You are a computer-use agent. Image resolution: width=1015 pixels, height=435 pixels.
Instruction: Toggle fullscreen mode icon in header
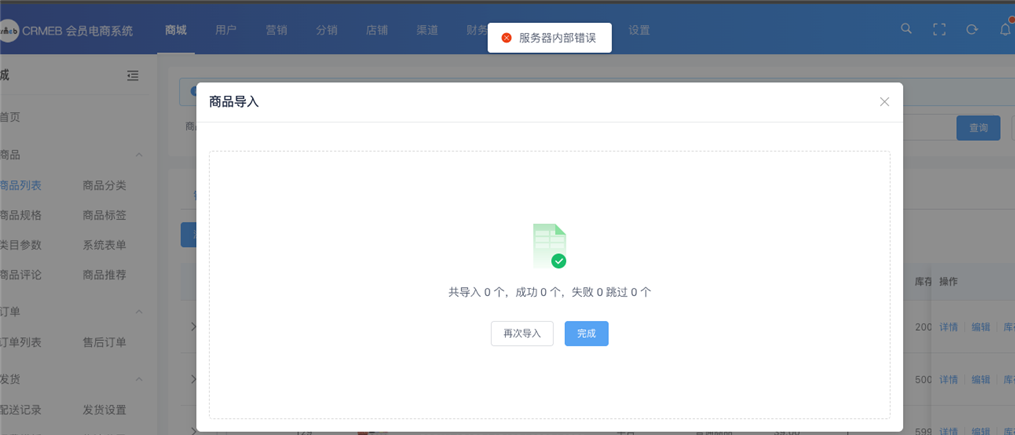click(939, 29)
